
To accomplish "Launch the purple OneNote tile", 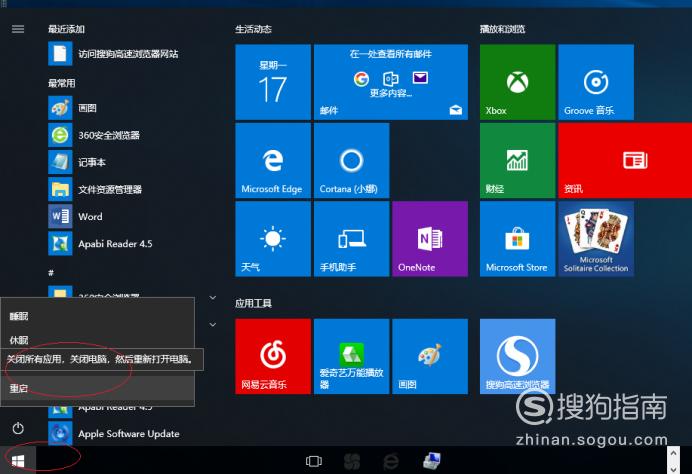I will point(430,239).
